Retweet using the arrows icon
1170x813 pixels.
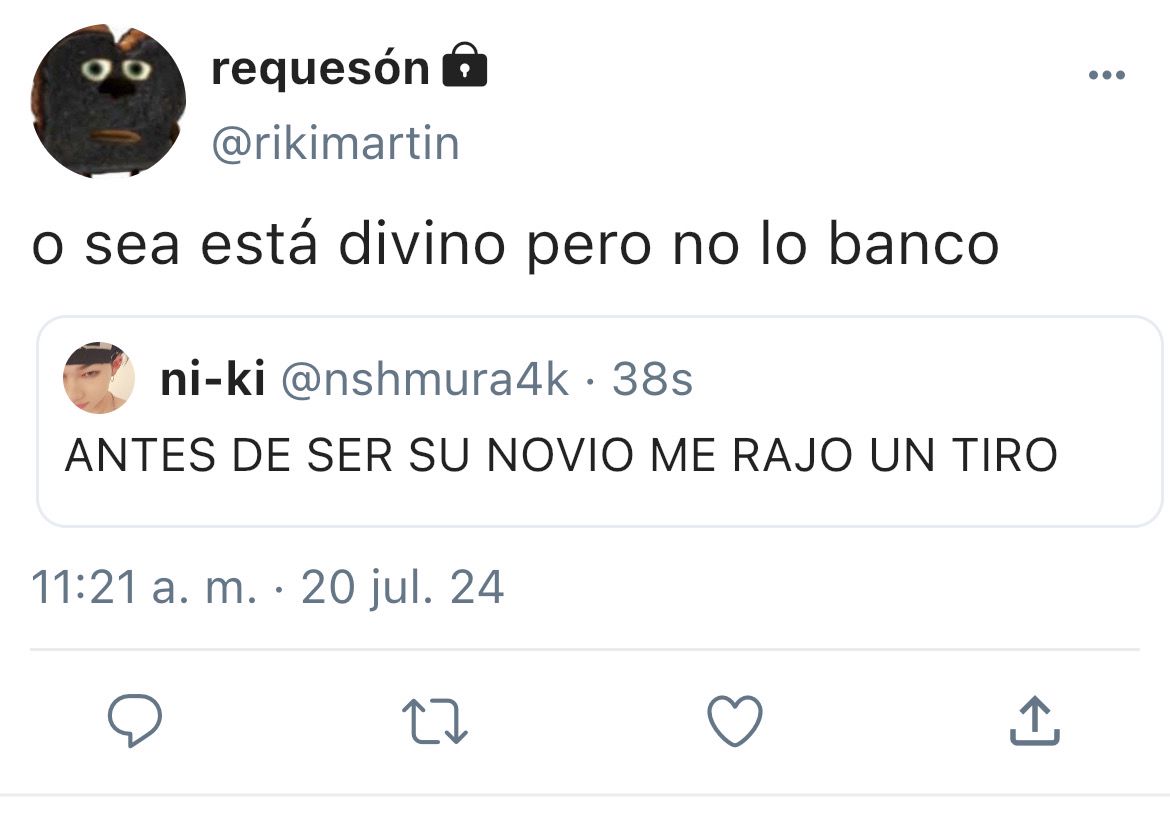(434, 721)
